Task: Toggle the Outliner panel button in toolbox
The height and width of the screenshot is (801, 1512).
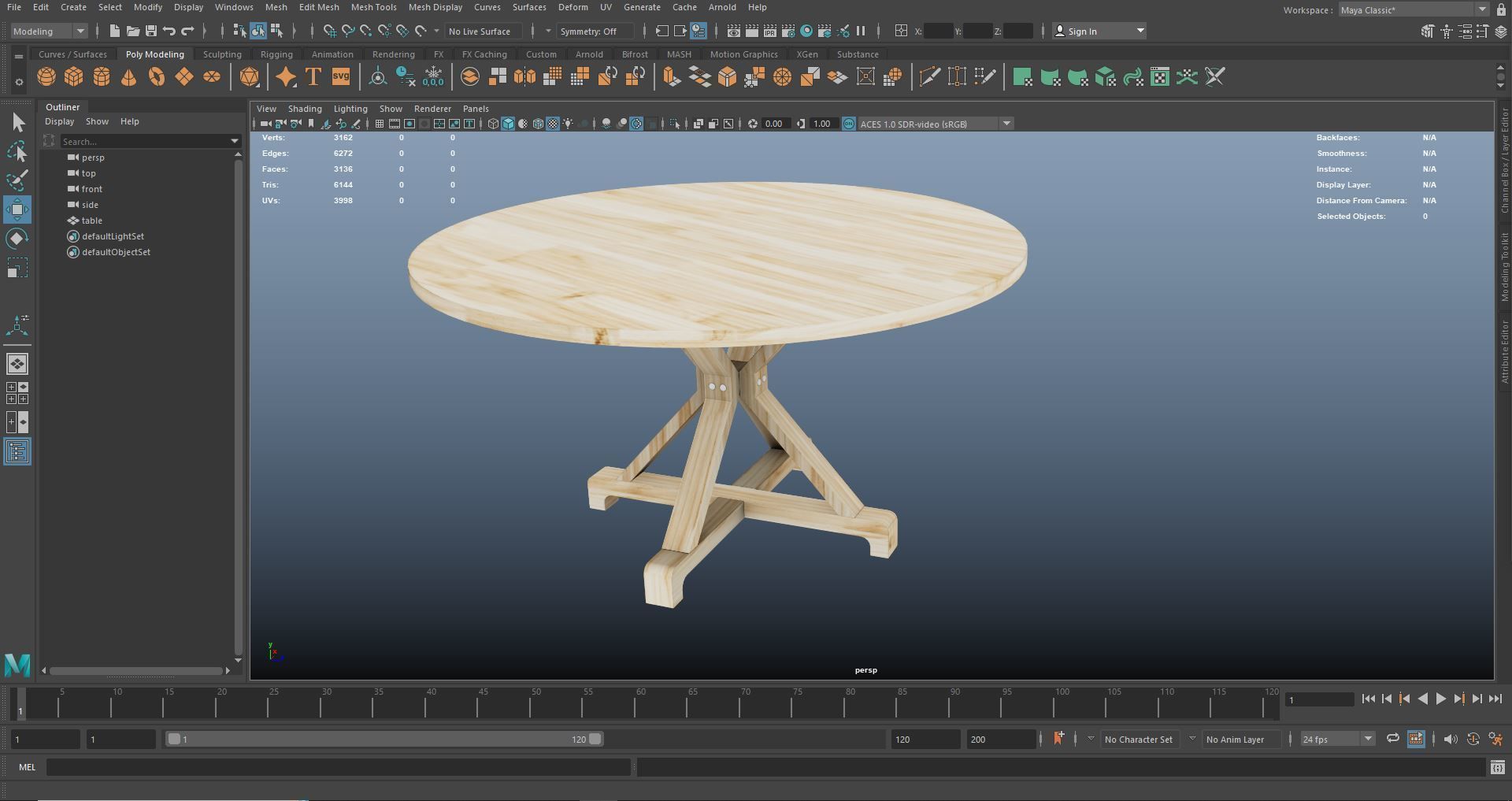Action: (17, 451)
